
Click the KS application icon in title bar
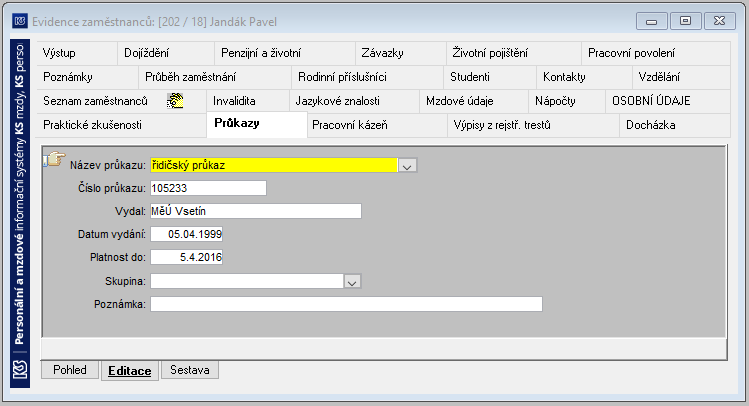coord(20,21)
